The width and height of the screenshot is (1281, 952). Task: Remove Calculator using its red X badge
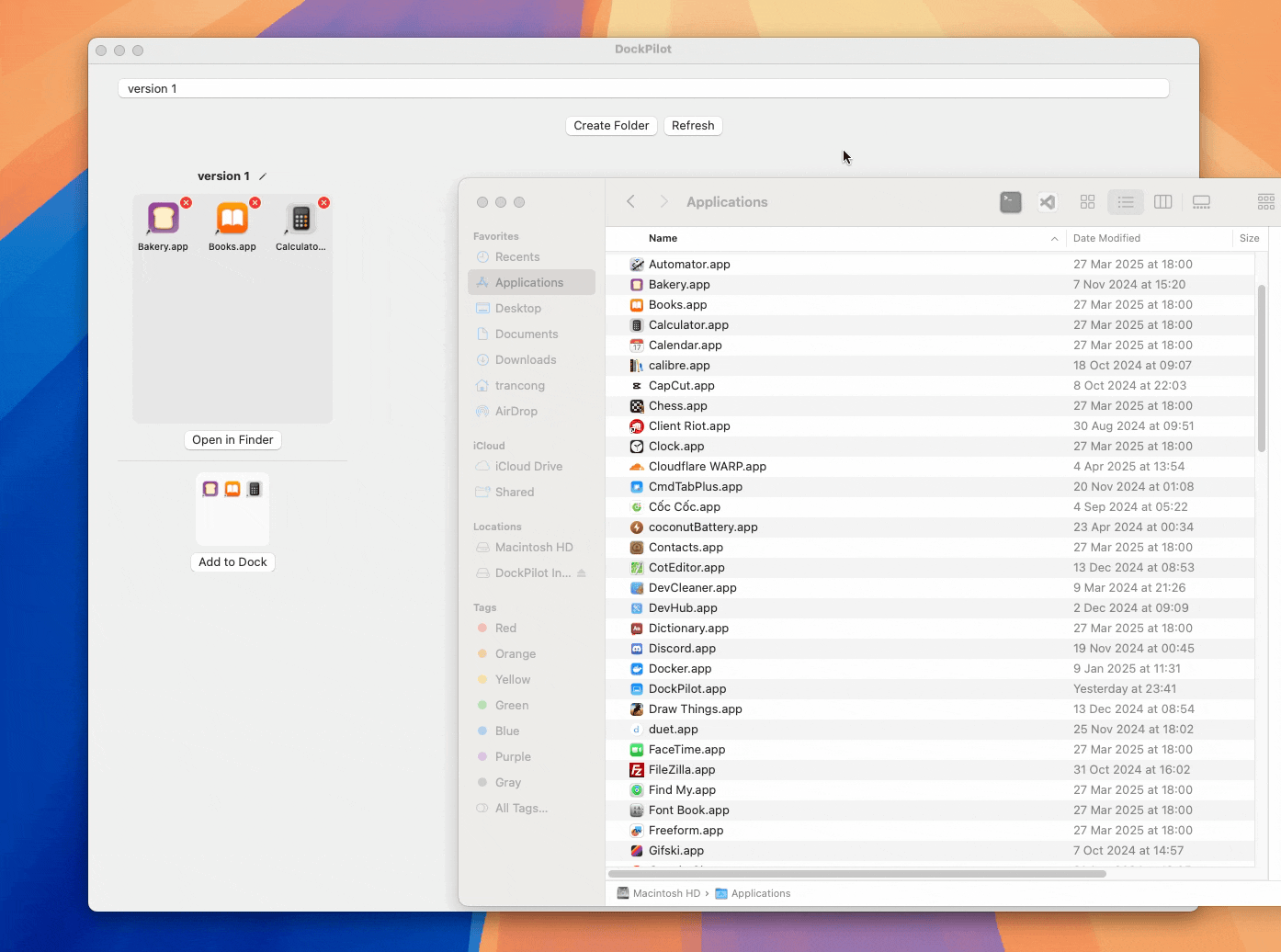(x=323, y=203)
